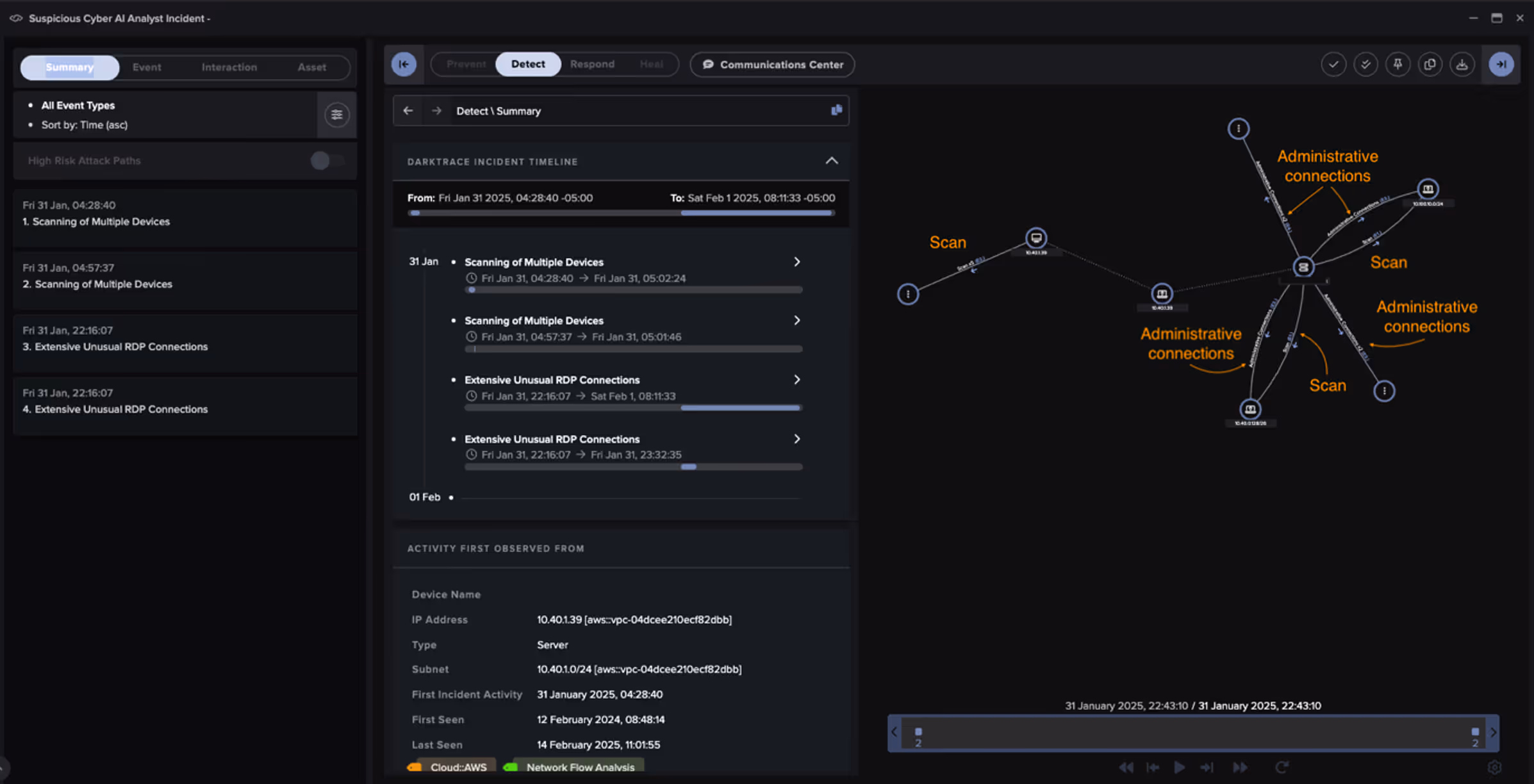This screenshot has height=784, width=1534.
Task: Open the Interaction tab
Action: 229,67
